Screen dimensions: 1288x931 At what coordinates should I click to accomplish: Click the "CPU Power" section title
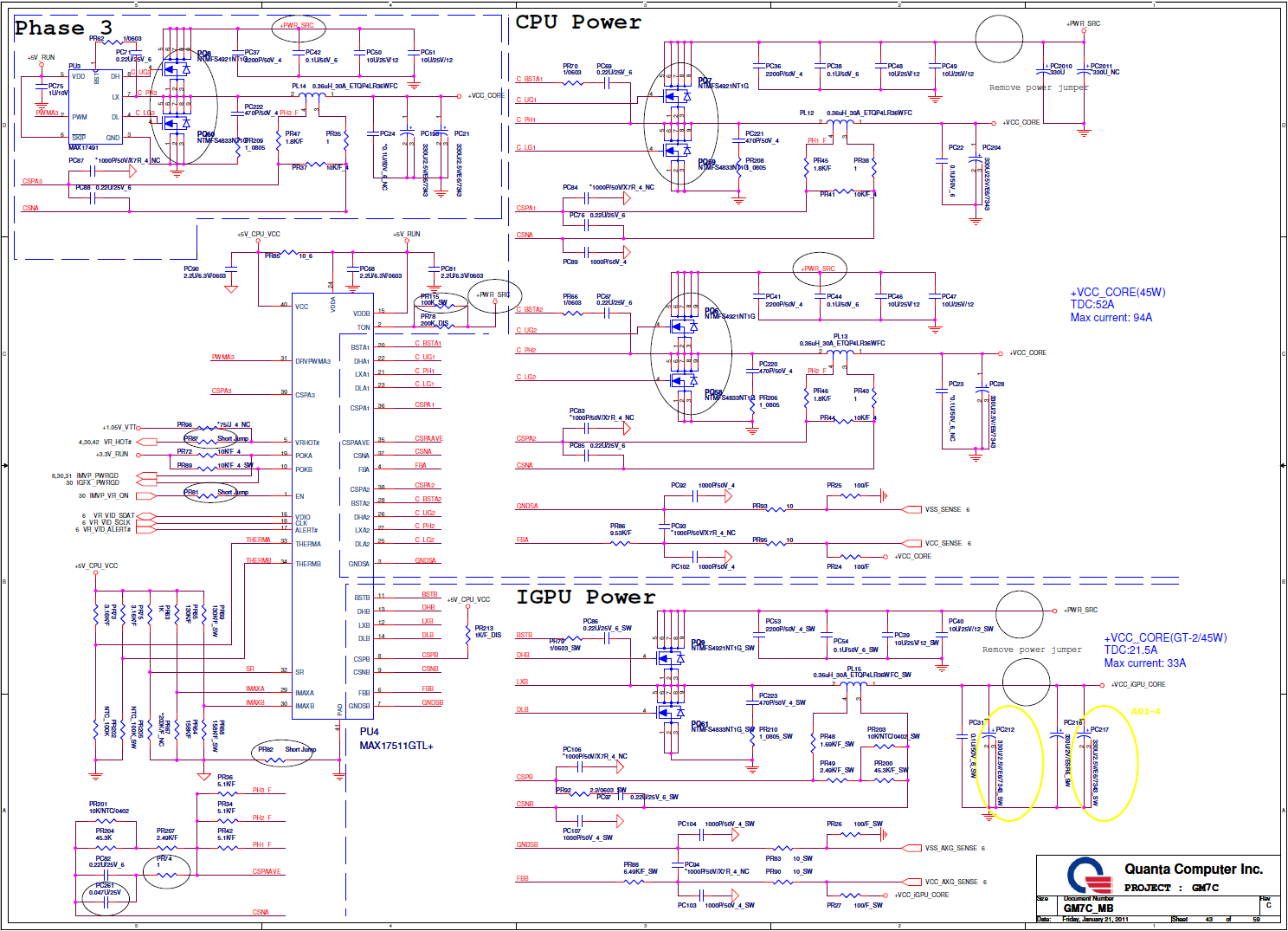[578, 23]
